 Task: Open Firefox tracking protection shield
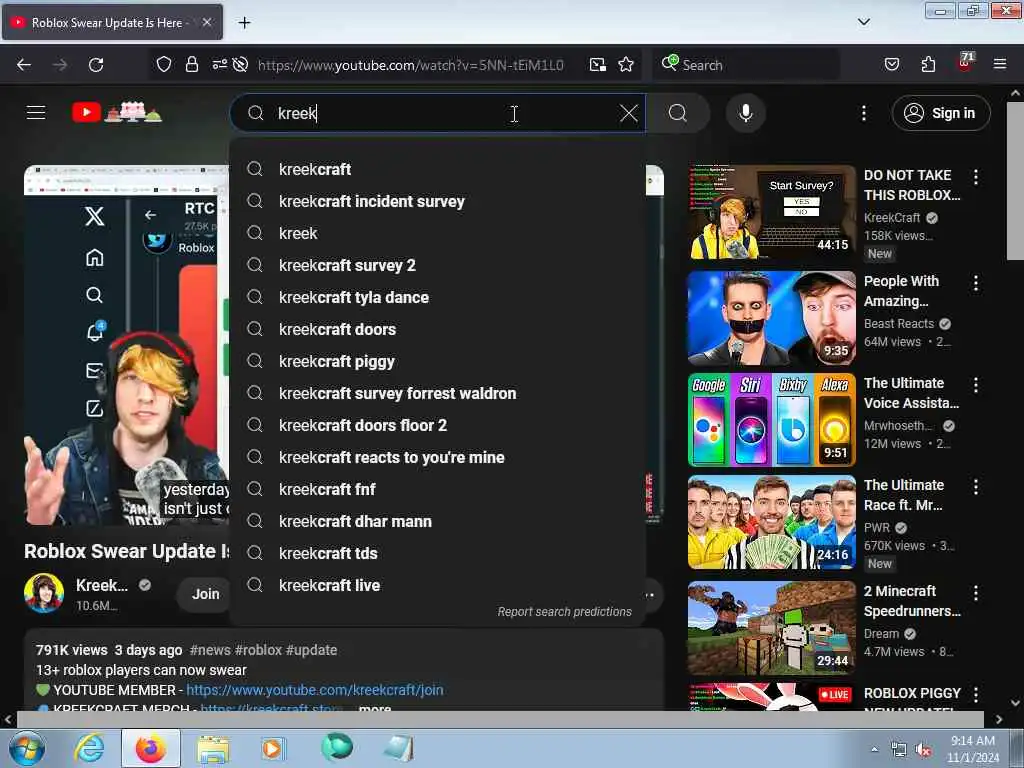164,65
